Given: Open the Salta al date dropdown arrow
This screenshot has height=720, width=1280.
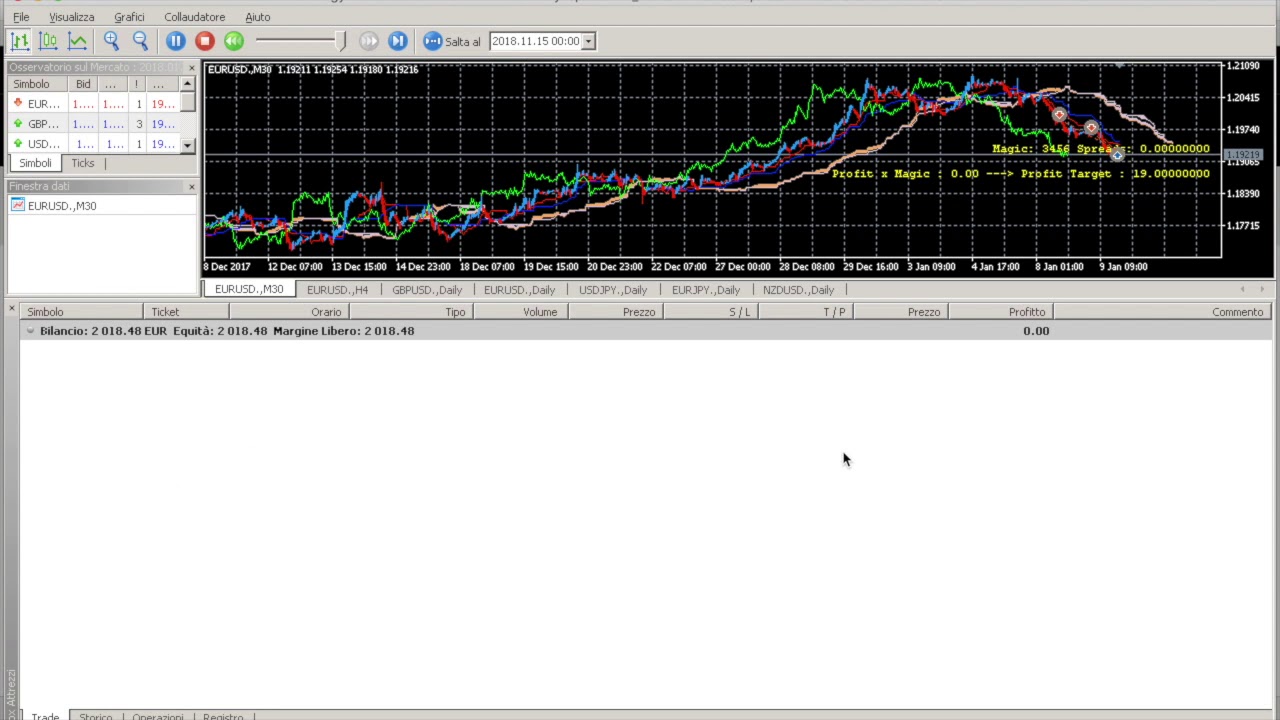Looking at the screenshot, I should pos(589,41).
